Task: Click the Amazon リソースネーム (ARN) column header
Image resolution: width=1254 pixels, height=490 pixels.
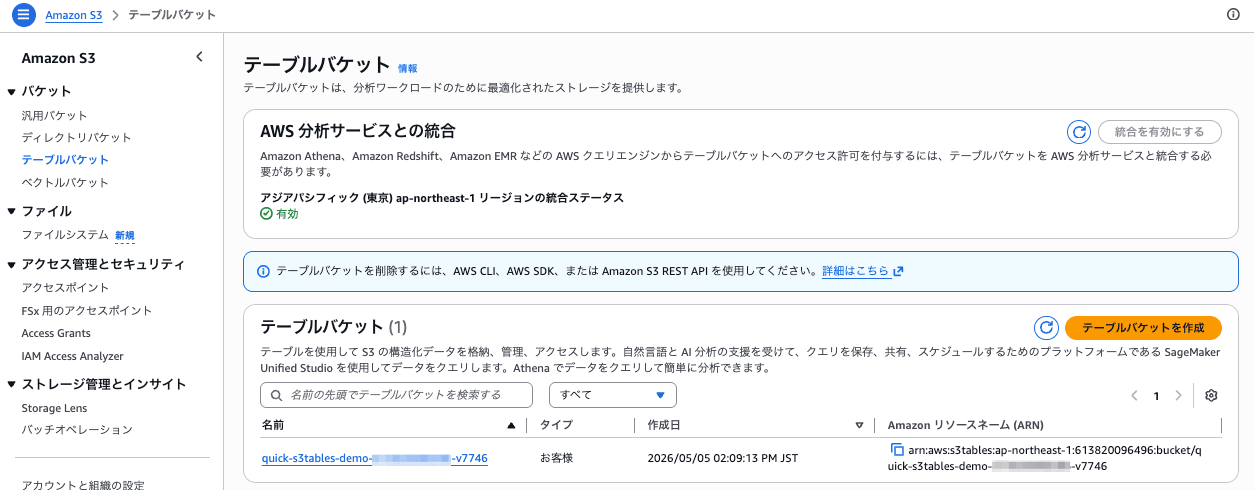Action: tap(965, 425)
